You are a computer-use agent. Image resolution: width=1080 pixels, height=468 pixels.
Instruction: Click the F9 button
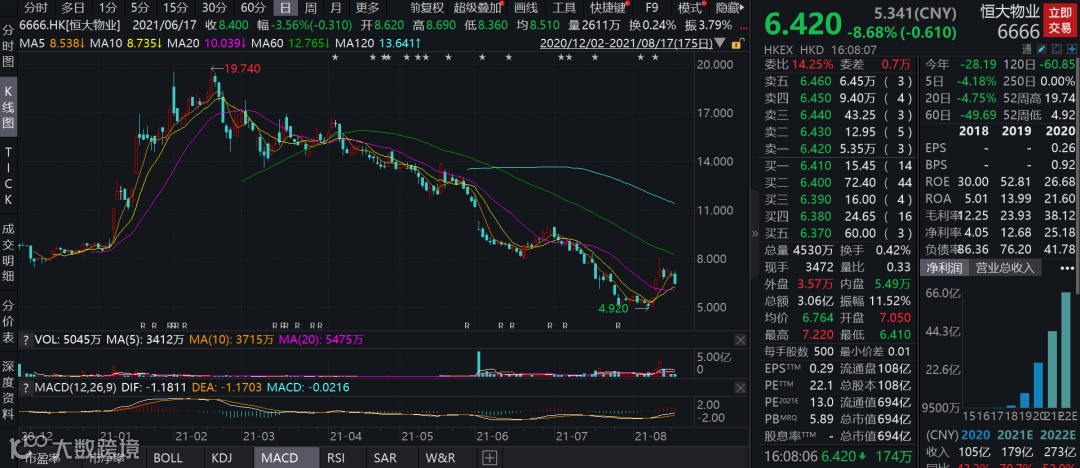[652, 8]
